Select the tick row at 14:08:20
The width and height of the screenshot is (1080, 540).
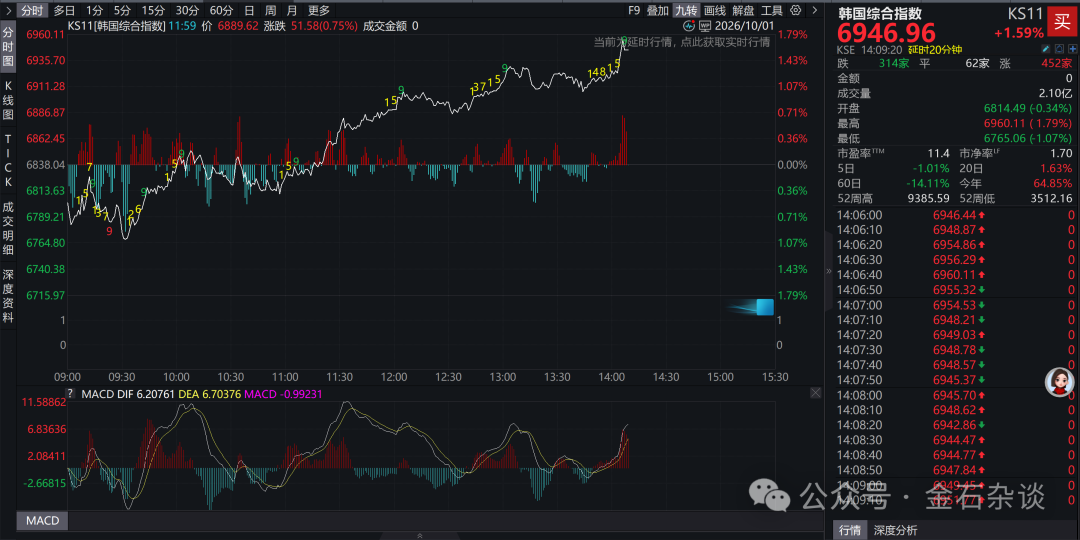click(x=955, y=424)
